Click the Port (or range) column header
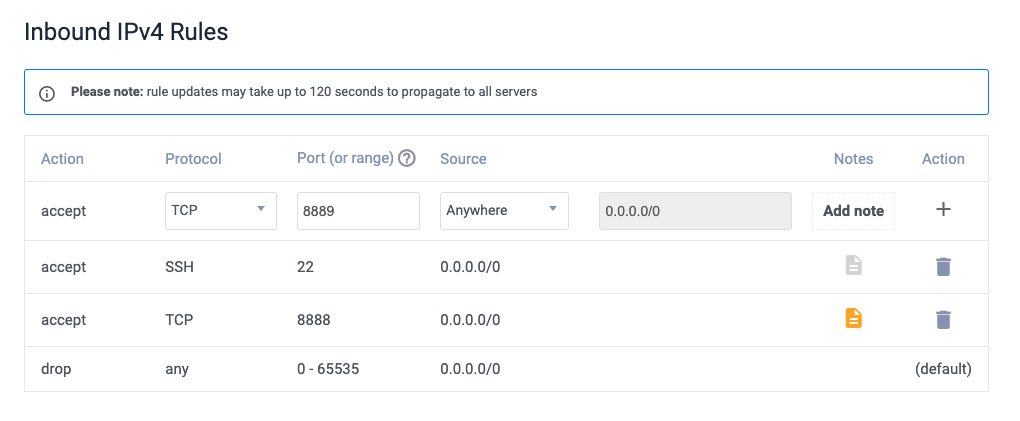Viewport: 1020px width, 421px height. 345,158
